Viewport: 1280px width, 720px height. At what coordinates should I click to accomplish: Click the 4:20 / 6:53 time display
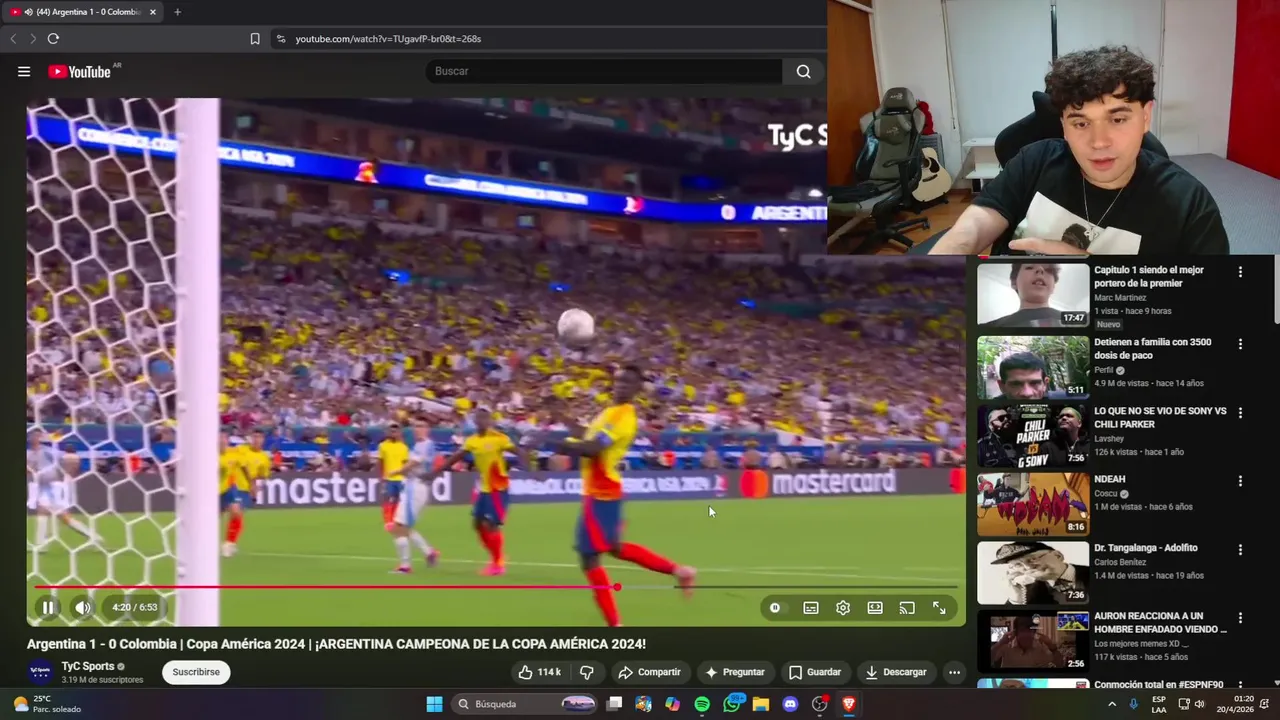tap(134, 607)
